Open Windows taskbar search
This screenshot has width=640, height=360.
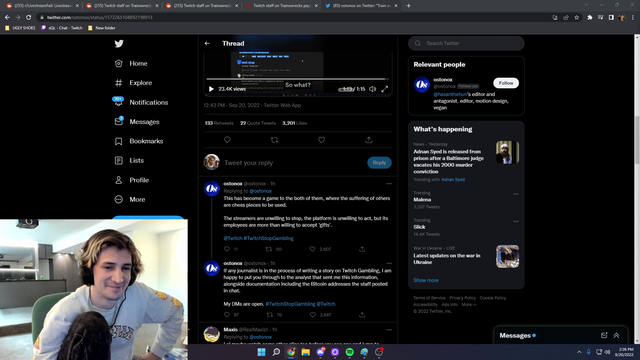point(276,352)
